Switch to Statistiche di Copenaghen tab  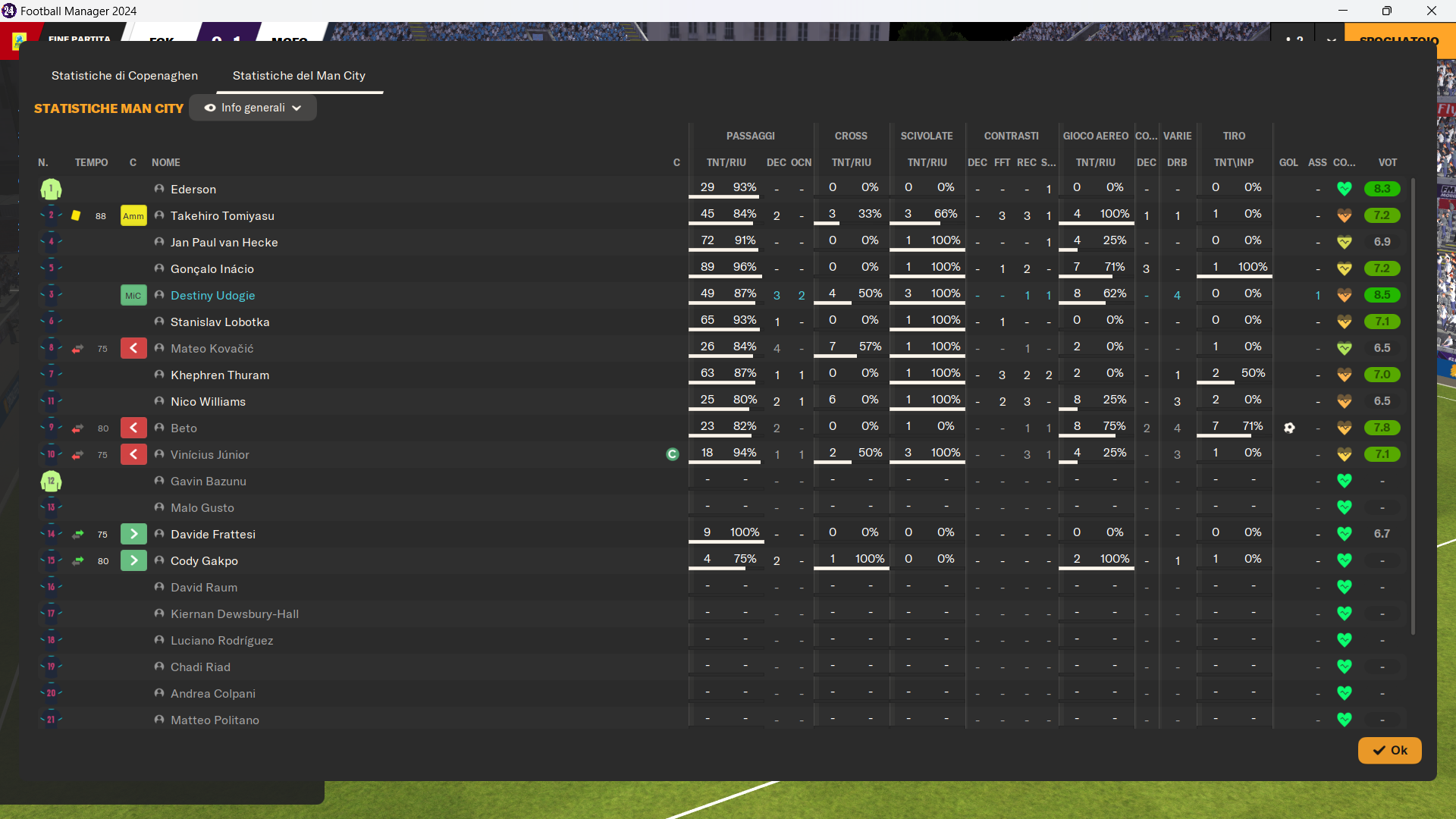point(124,76)
